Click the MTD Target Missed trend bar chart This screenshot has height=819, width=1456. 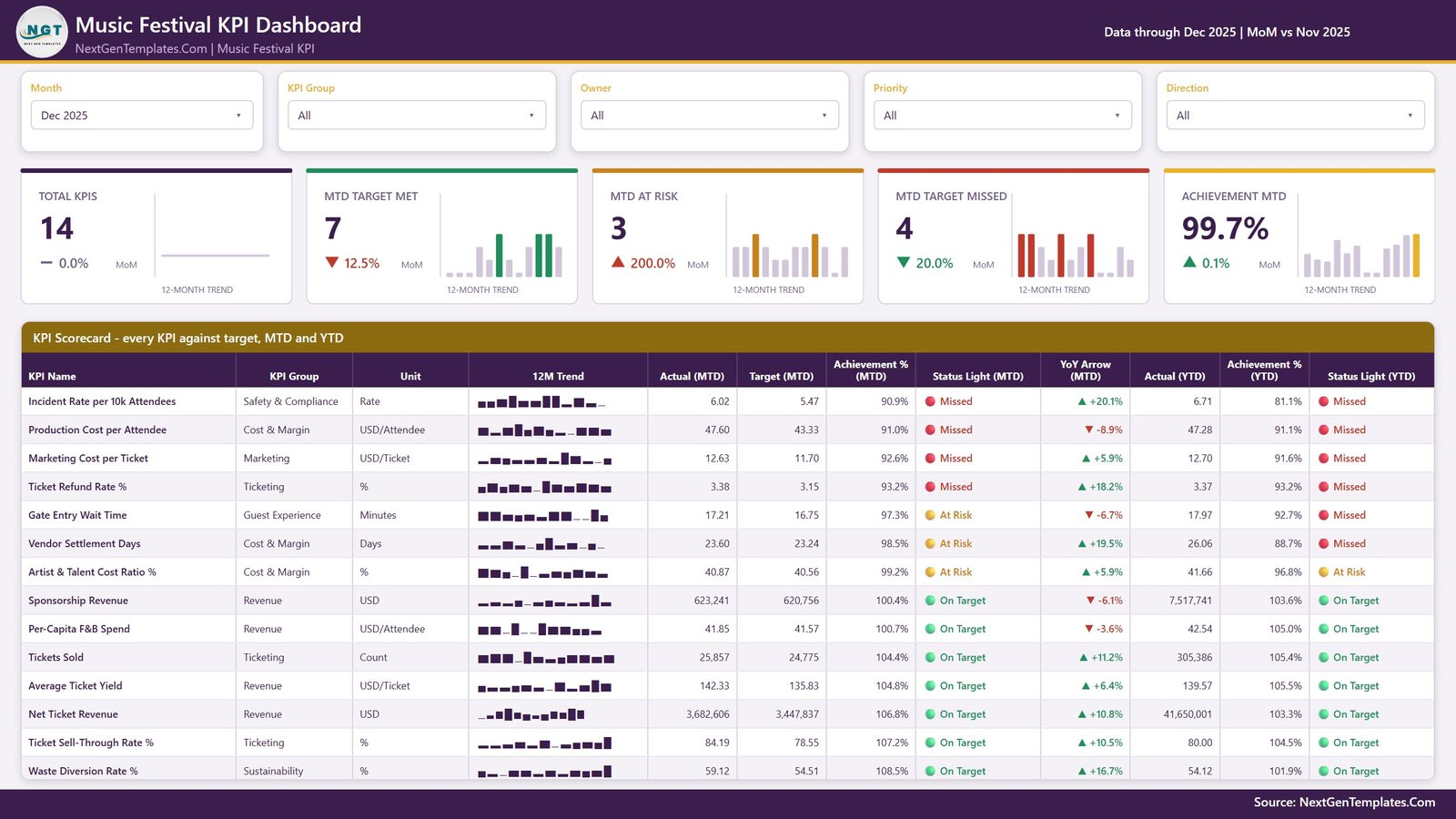tap(1076, 255)
